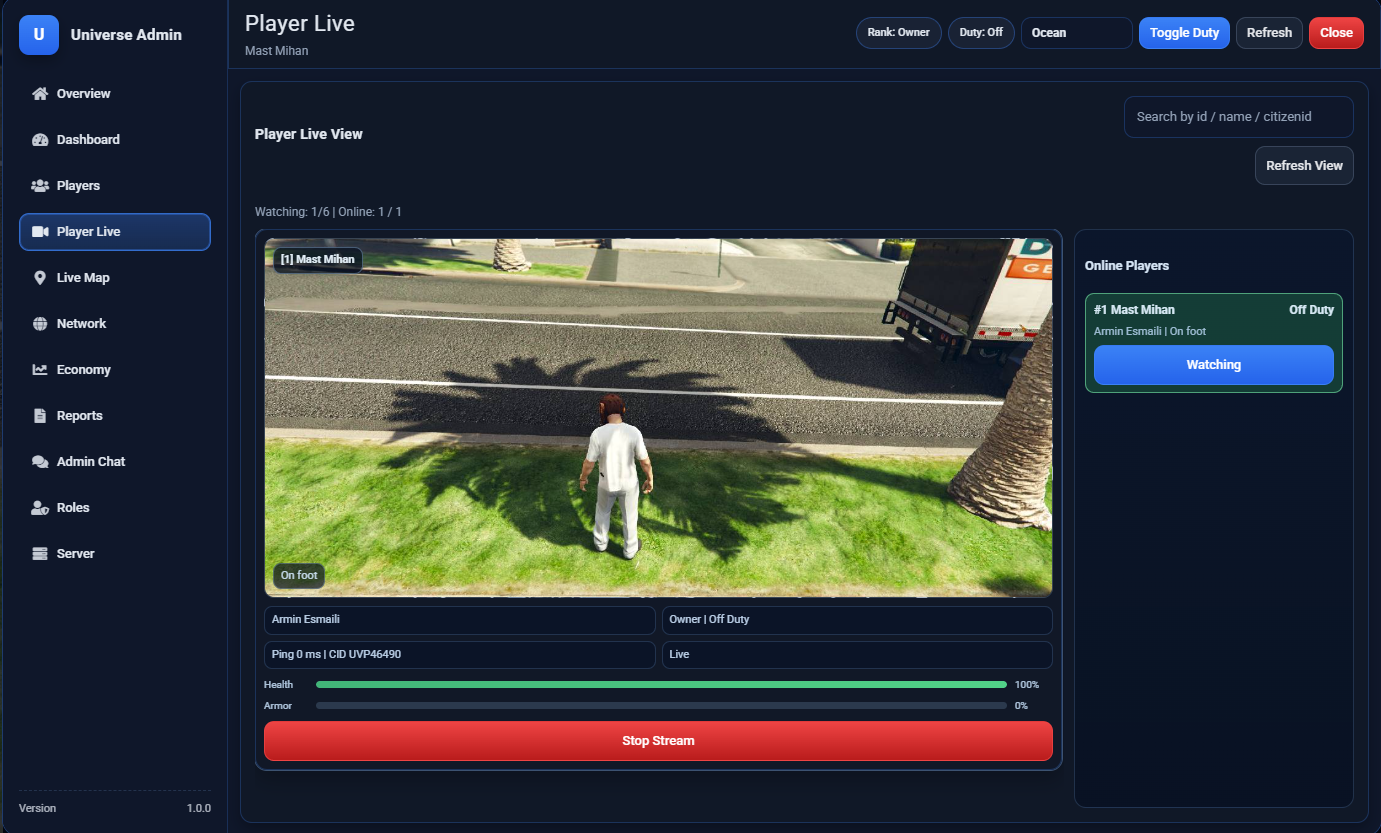1381x833 pixels.
Task: Click the live stream video of Mast Mihan
Action: pyautogui.click(x=658, y=417)
